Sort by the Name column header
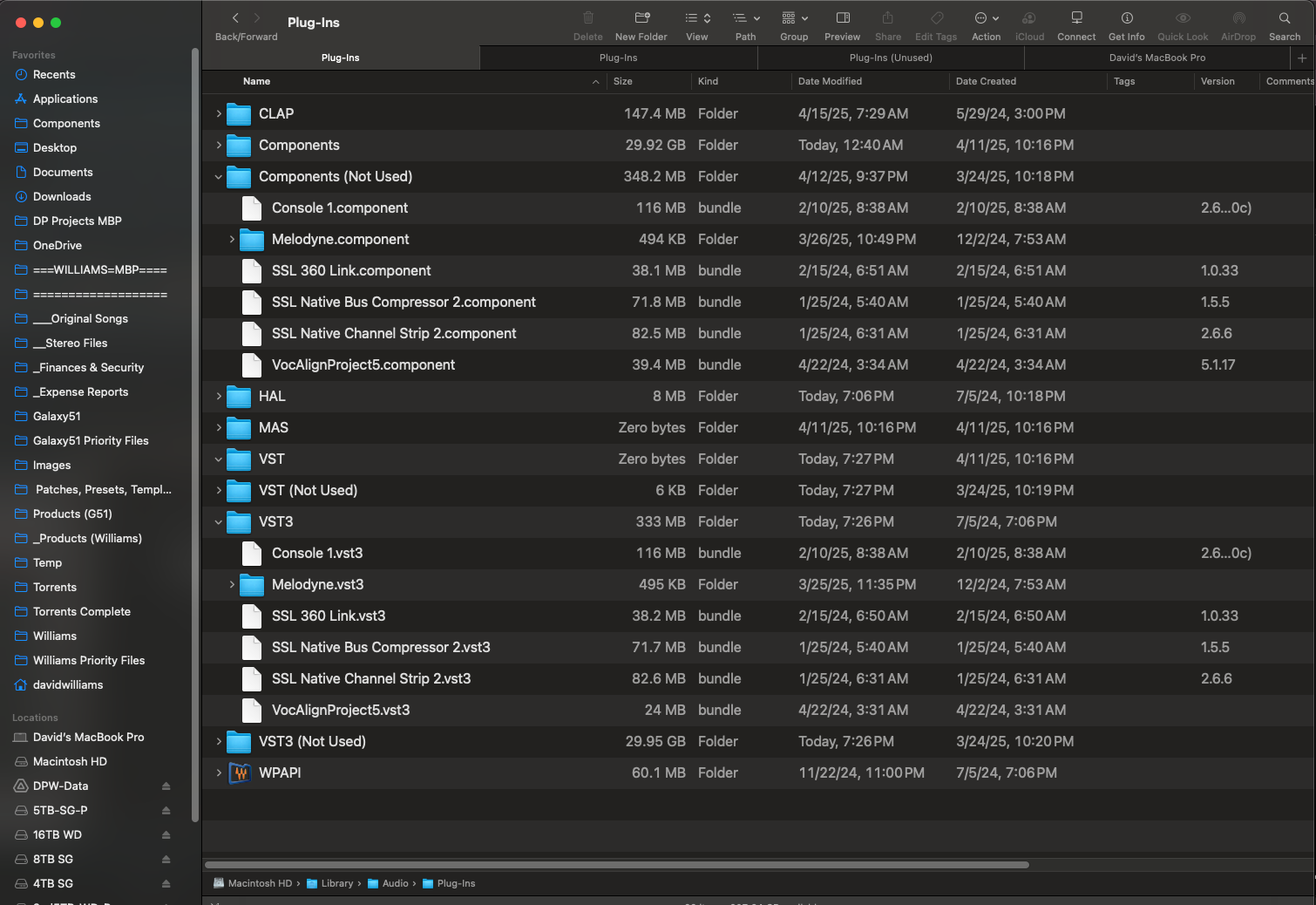This screenshot has width=1316, height=905. [x=257, y=81]
